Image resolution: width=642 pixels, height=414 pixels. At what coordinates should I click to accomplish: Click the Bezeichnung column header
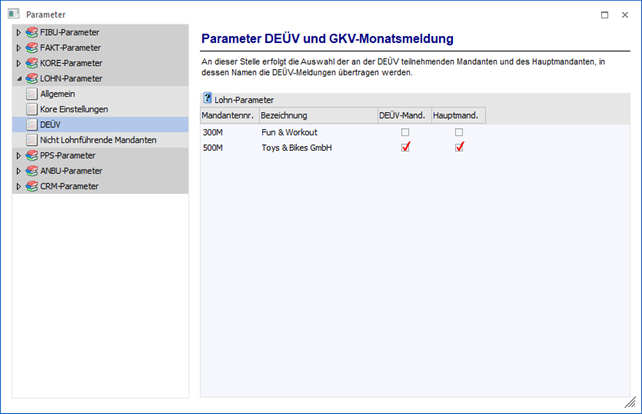click(284, 116)
